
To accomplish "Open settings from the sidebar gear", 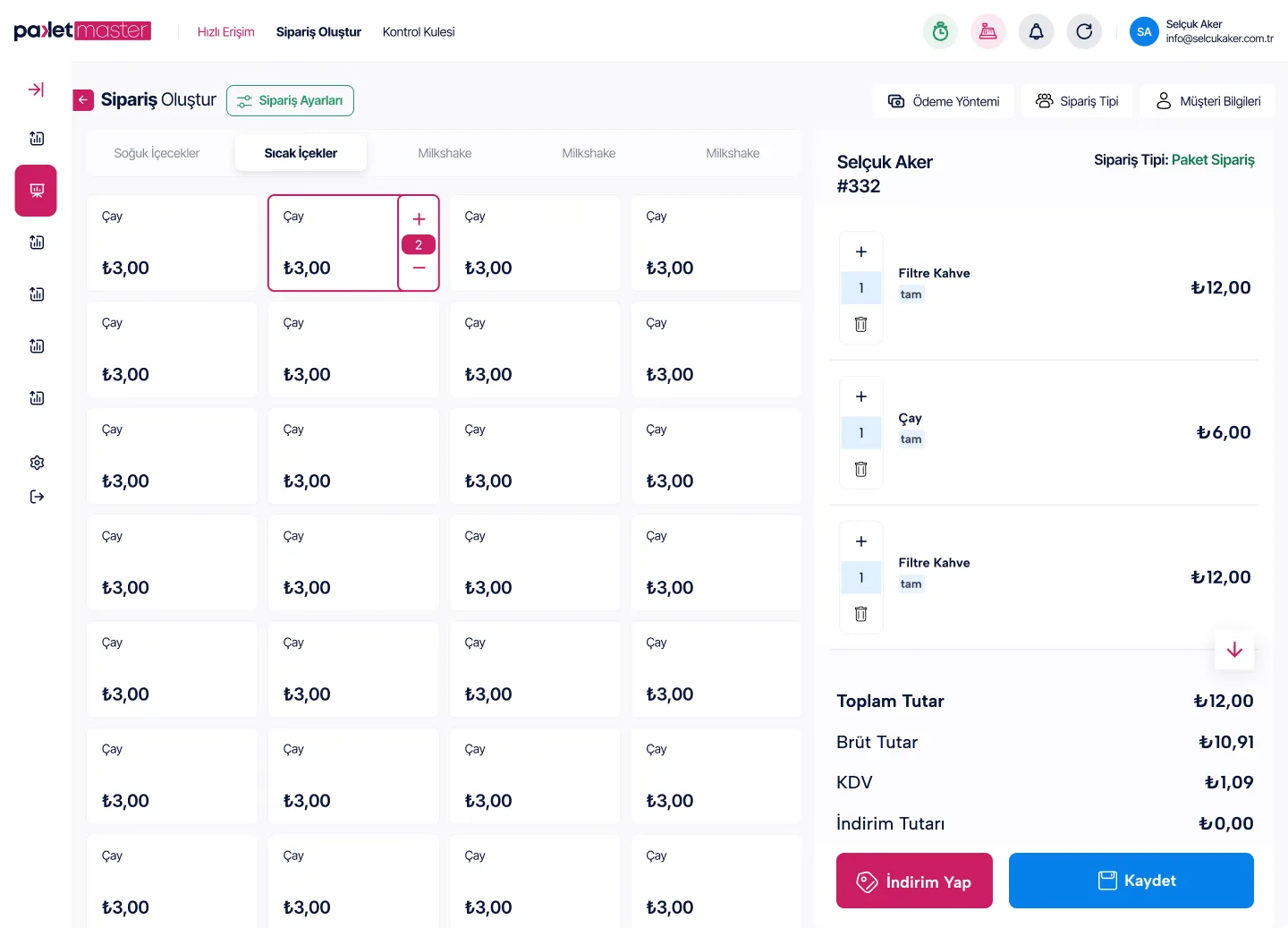I will click(37, 463).
